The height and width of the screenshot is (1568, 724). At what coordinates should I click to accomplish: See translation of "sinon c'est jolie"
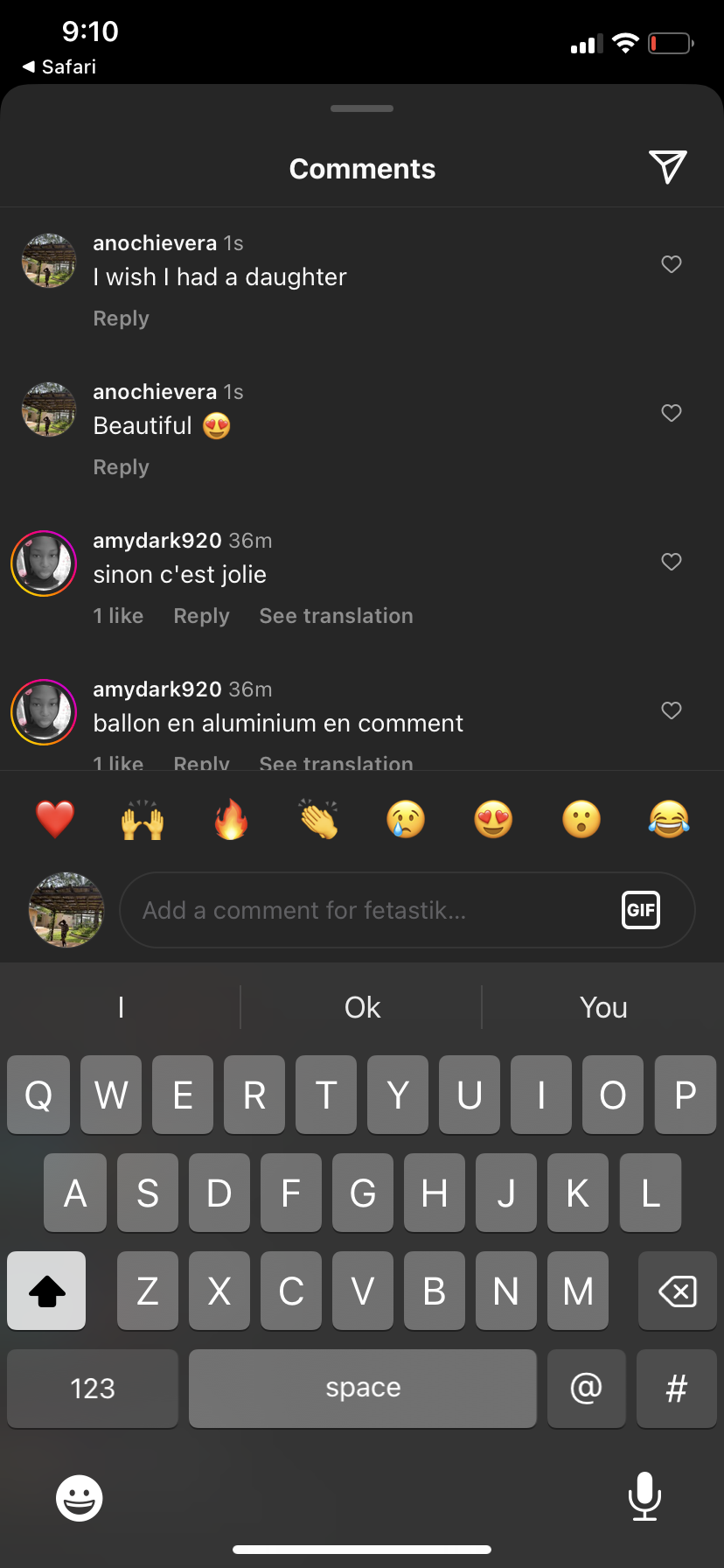tap(336, 616)
